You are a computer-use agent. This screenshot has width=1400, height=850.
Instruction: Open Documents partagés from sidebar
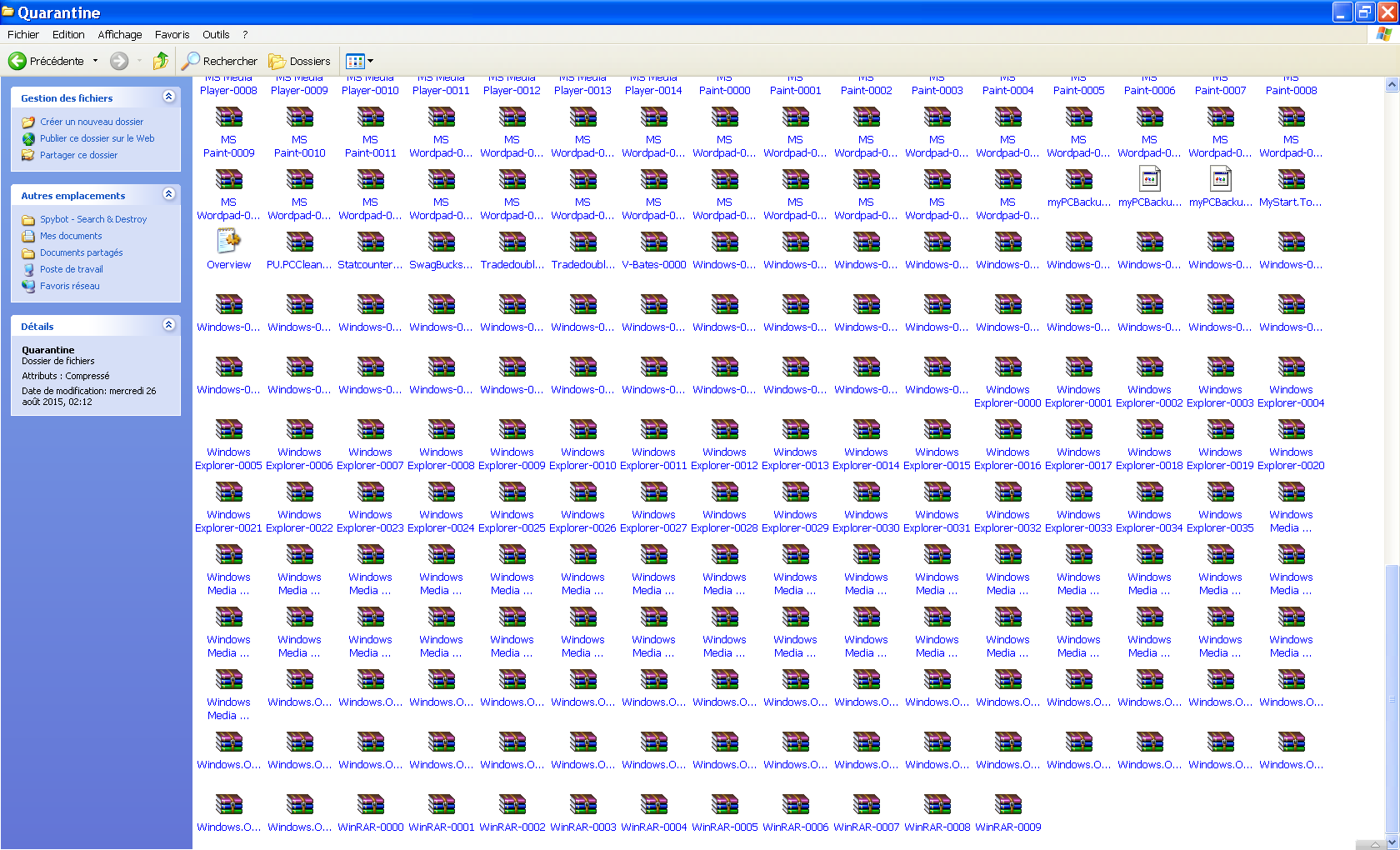pos(82,252)
